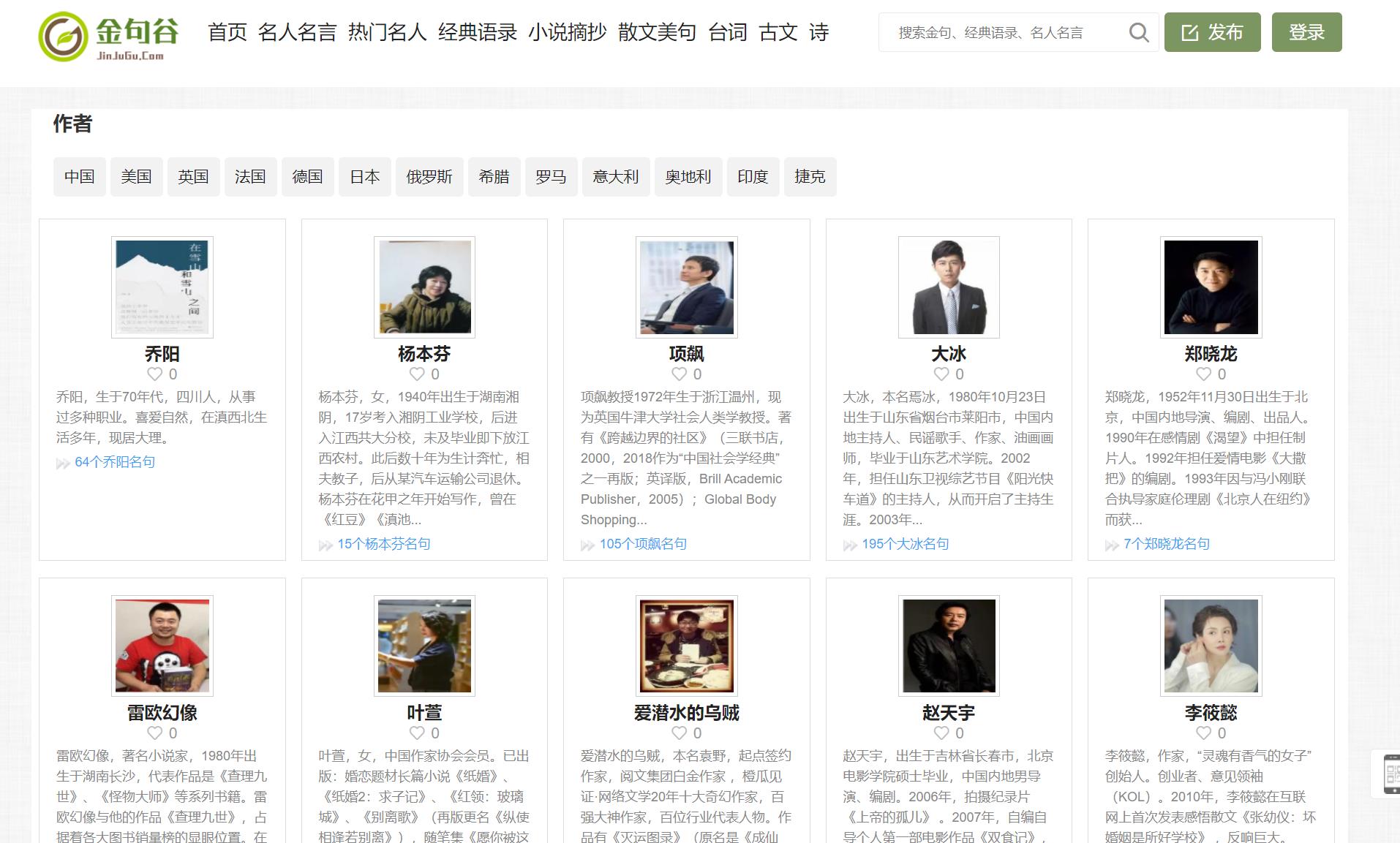Filter authors by 中国
This screenshot has height=843, width=1400.
click(x=79, y=177)
